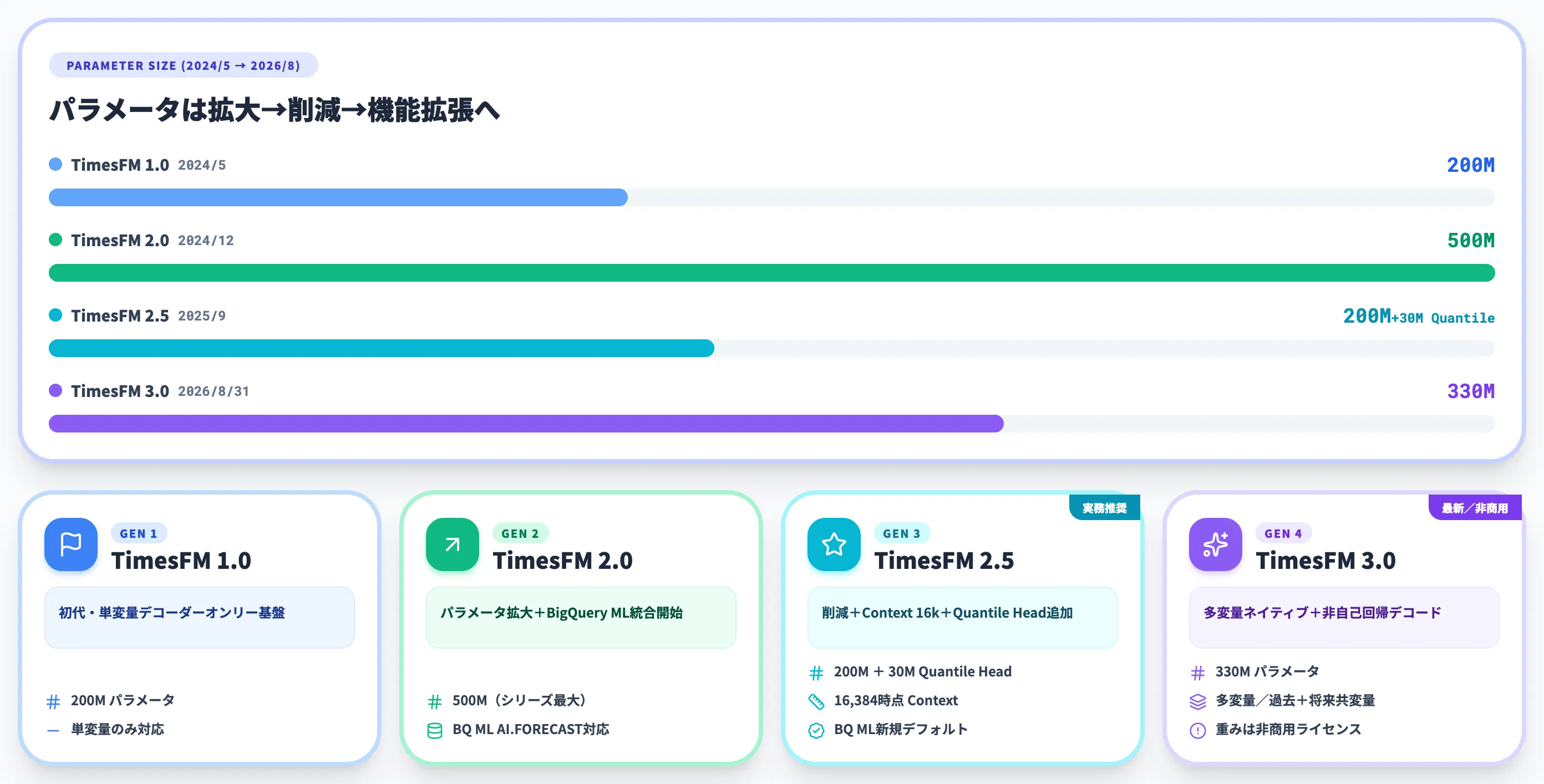Screen dimensions: 1544x784
Task: Click the sparkles icon on TimesFM 3.0 card
Action: 1216,544
